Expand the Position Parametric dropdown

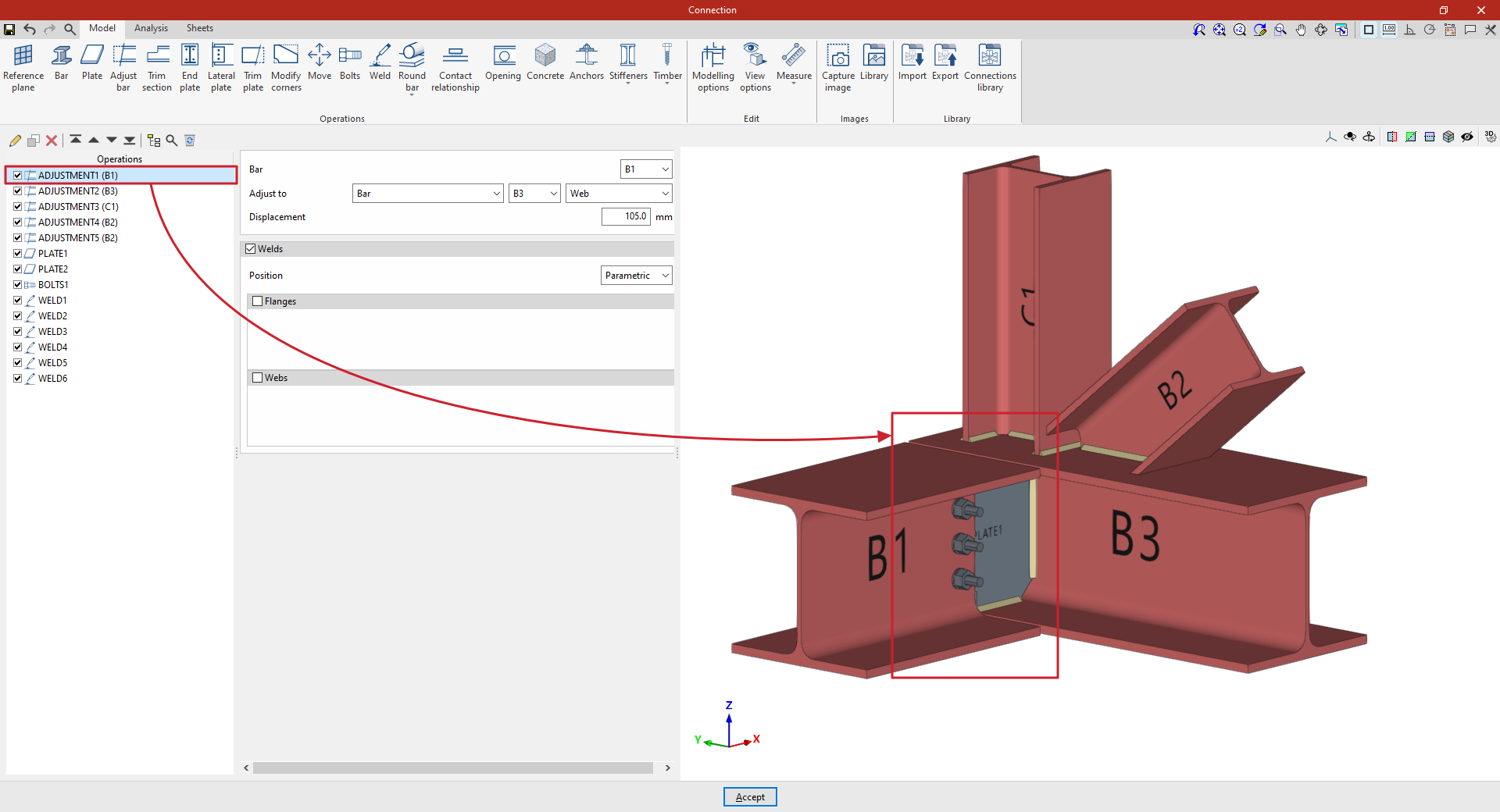(x=636, y=276)
